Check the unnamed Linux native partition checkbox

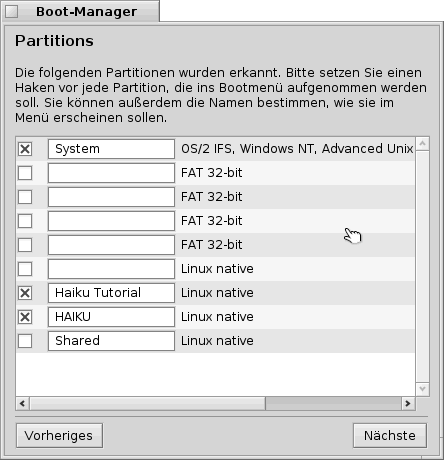[25, 269]
